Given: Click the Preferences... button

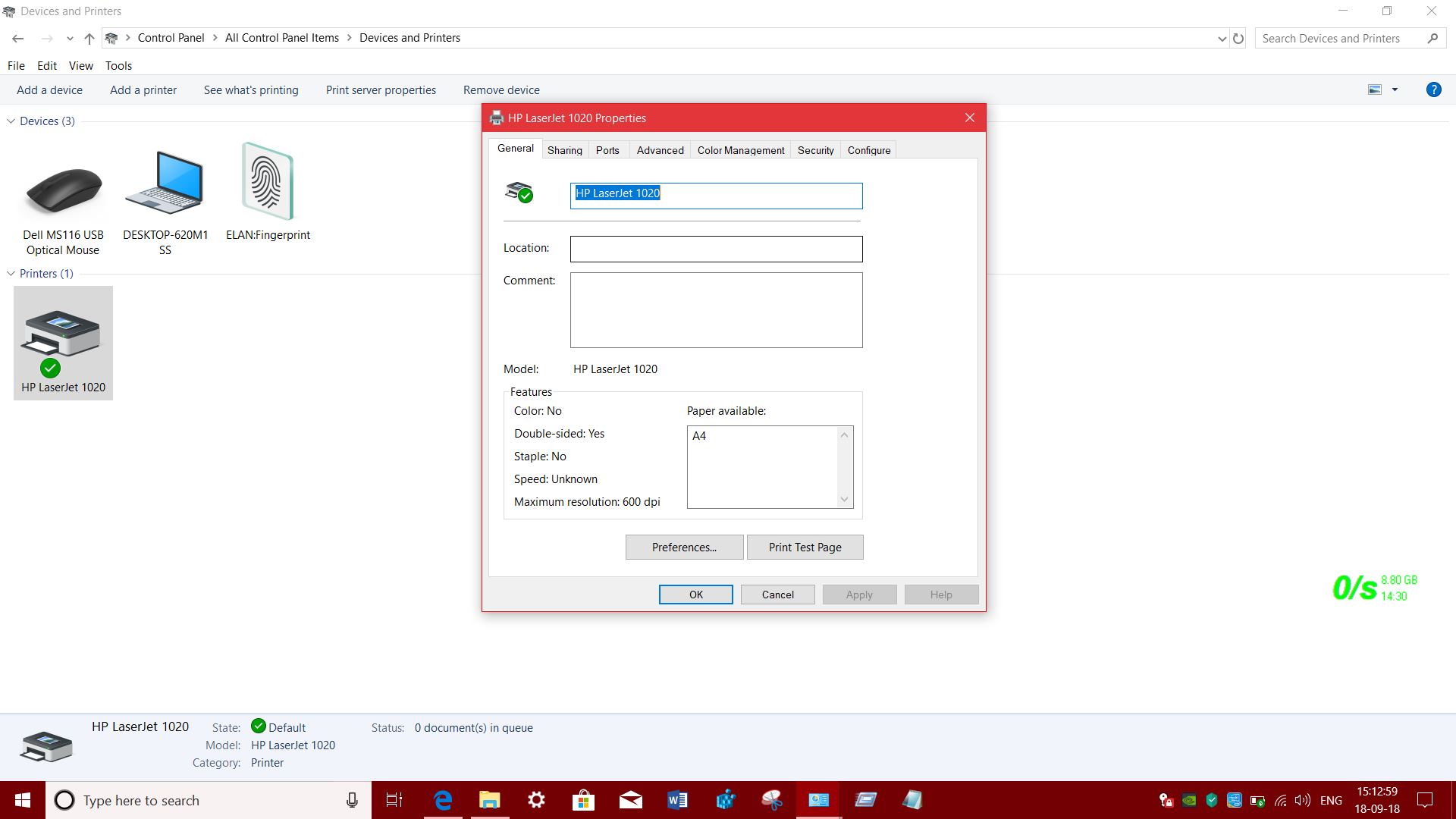Looking at the screenshot, I should click(x=684, y=548).
